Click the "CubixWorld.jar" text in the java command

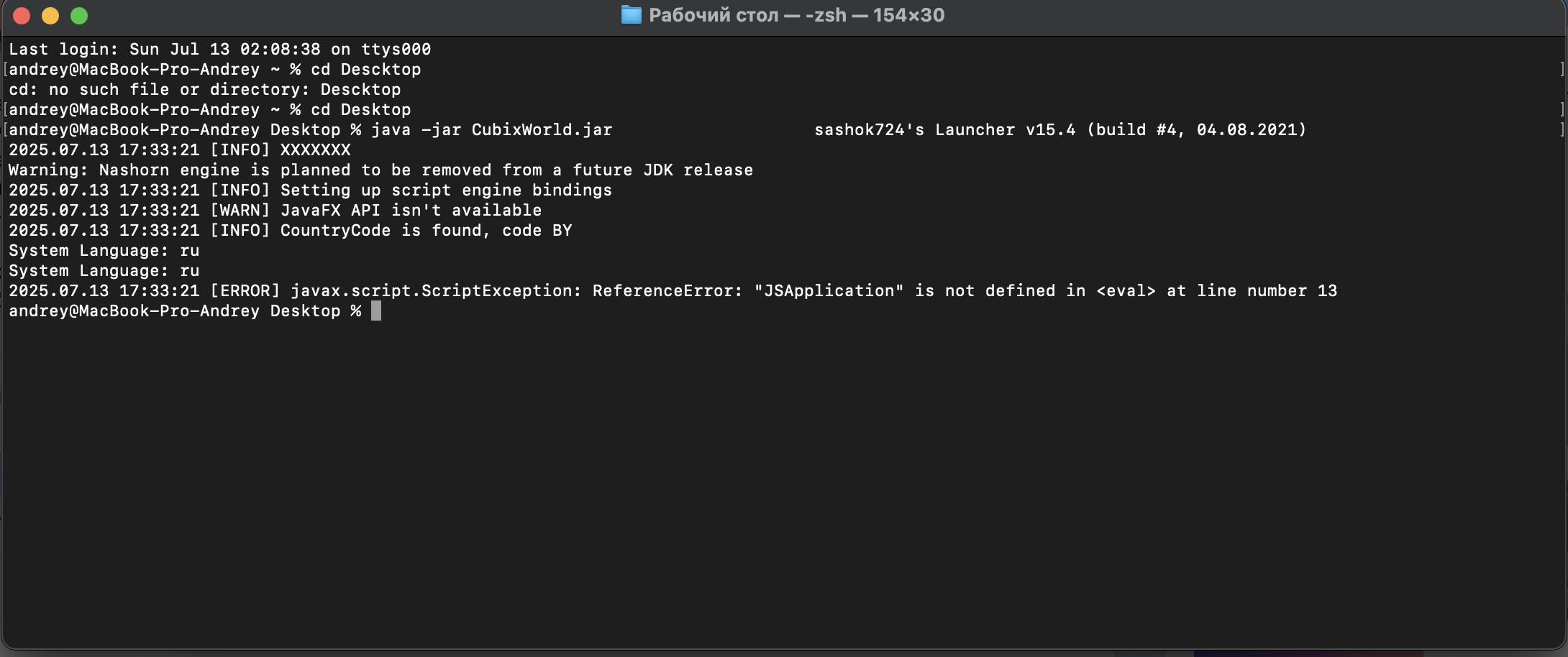point(542,130)
